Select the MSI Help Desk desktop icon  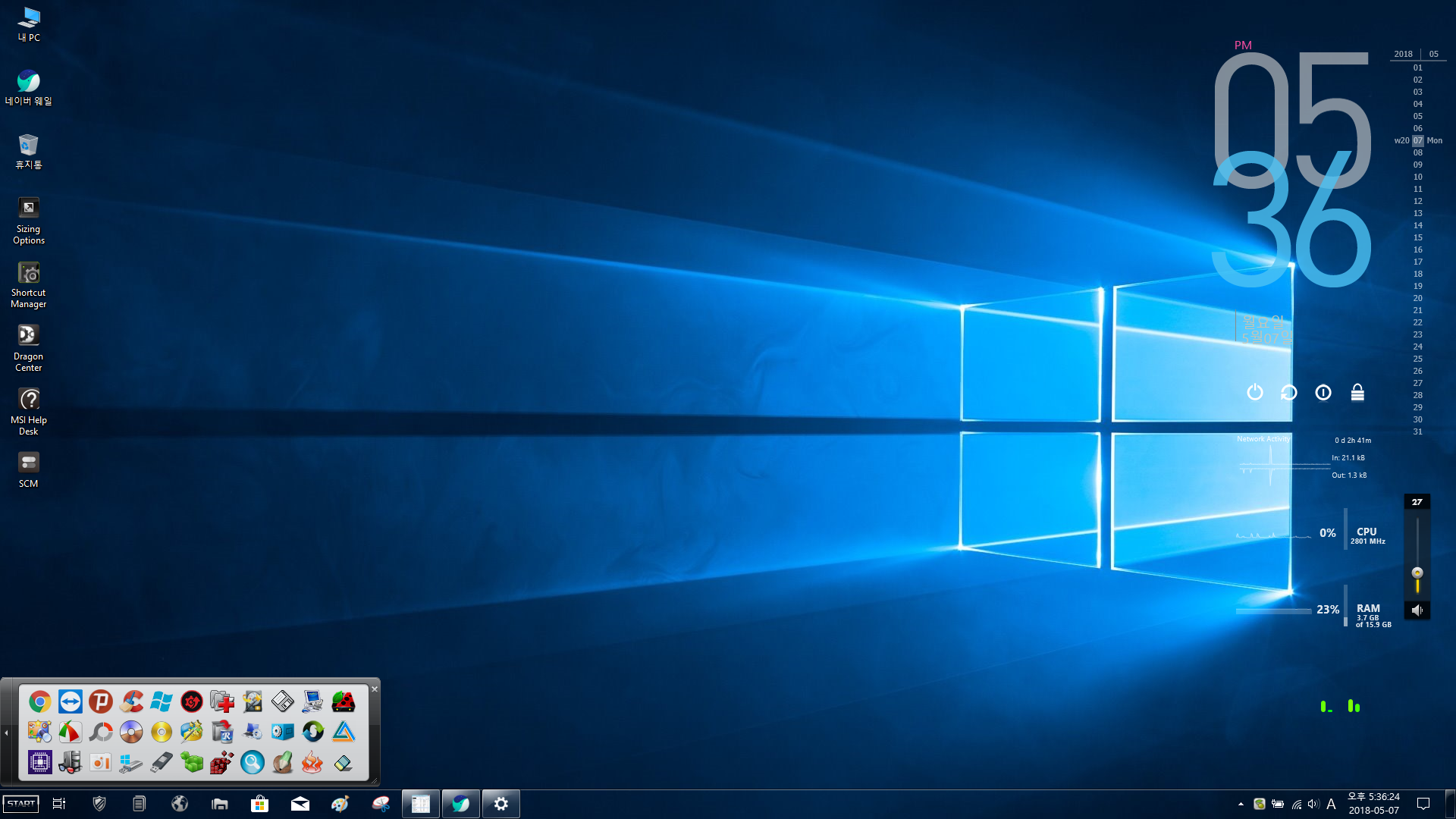tap(29, 412)
